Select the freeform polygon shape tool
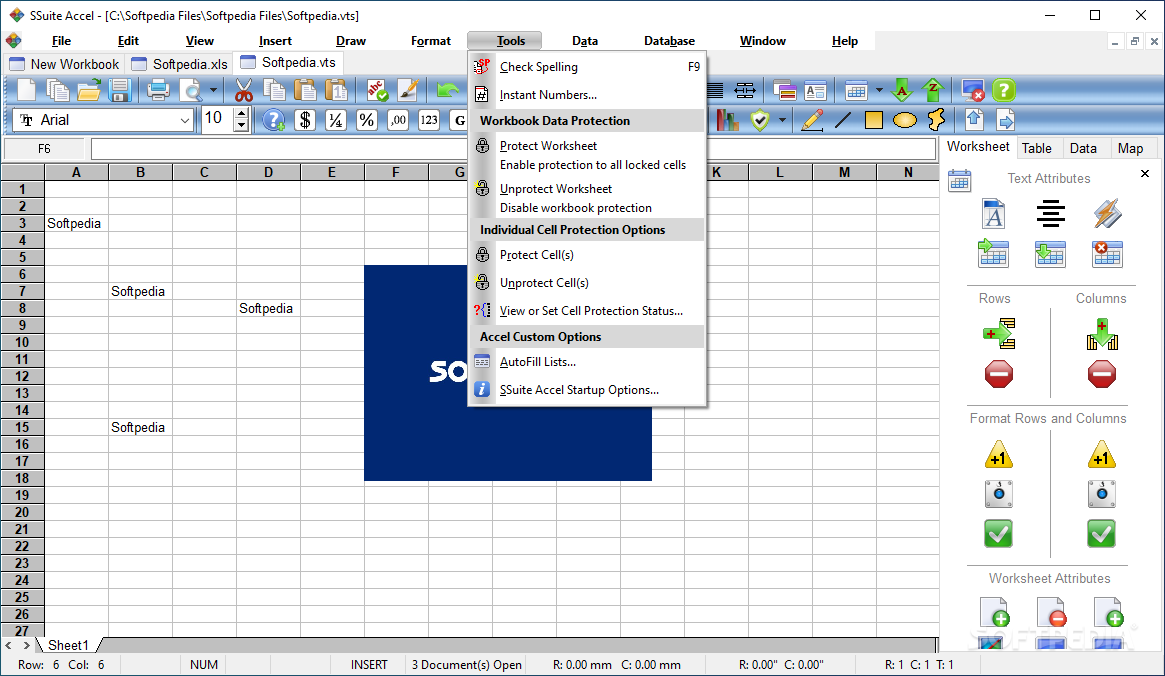This screenshot has height=676, width=1165. click(937, 120)
